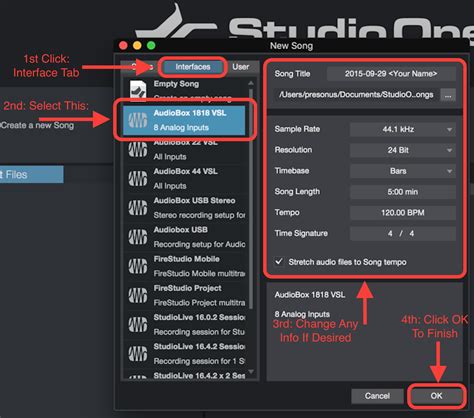Switch to the Interfaces tab

(x=193, y=67)
